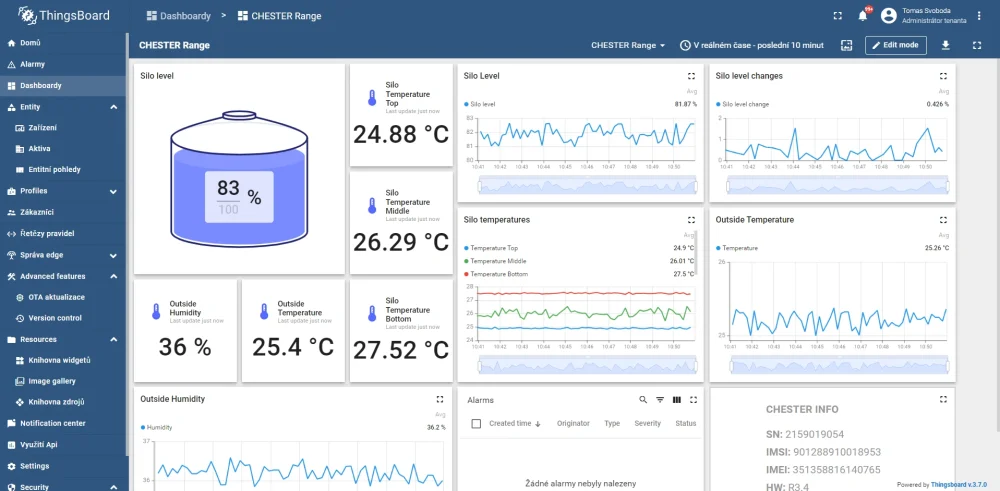Click CHESTER Range breadcrumb
Screen dimensions: 1000x491
(279, 16)
